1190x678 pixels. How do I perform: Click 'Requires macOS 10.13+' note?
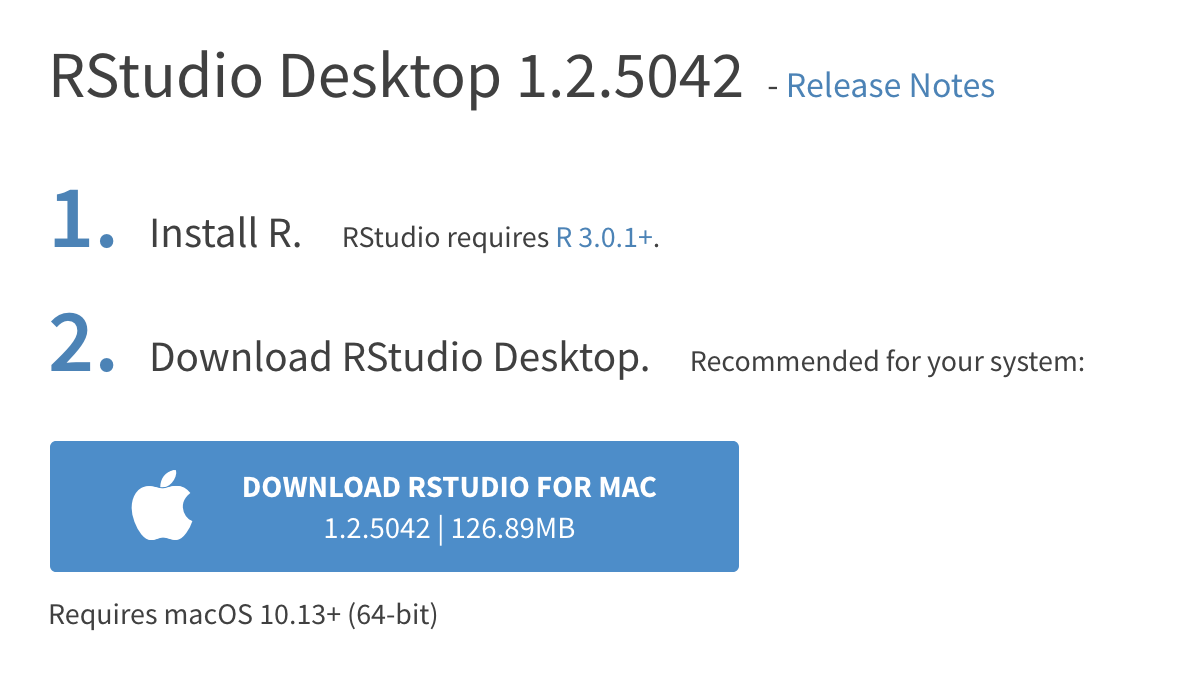tap(195, 614)
